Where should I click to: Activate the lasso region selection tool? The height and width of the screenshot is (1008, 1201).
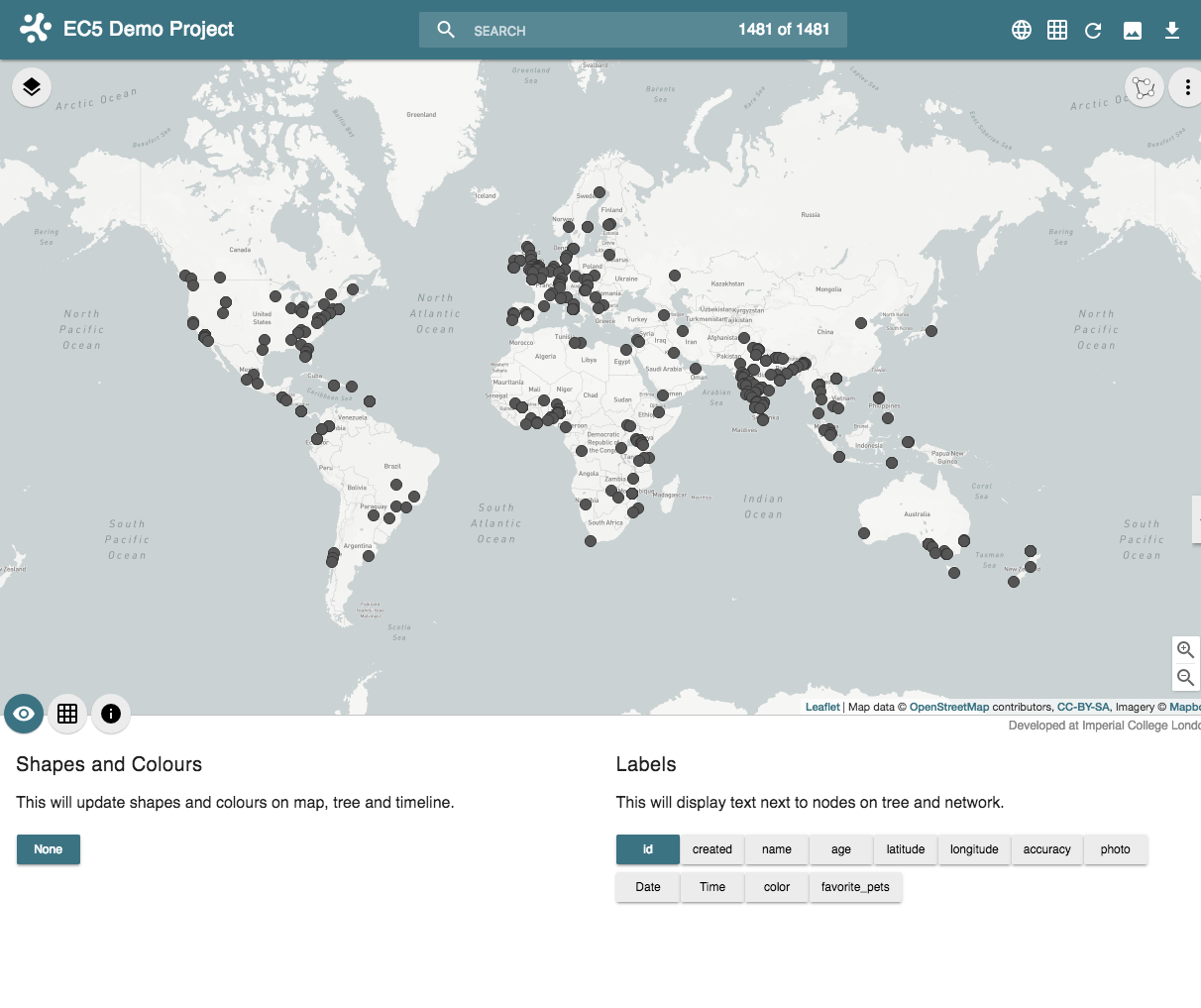[1145, 87]
